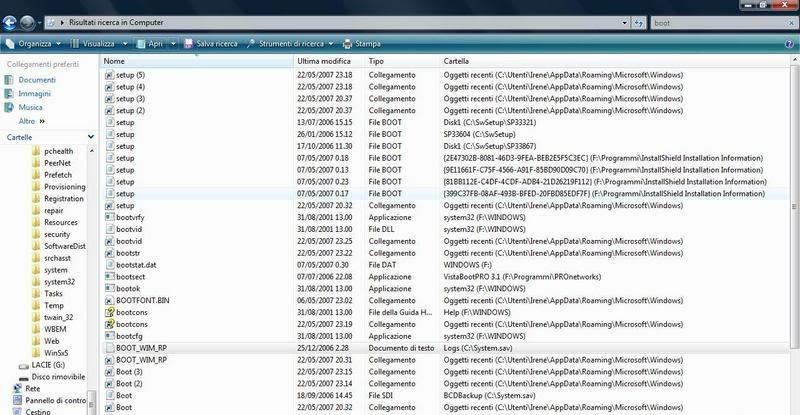The width and height of the screenshot is (800, 415).
Task: Sort by the Tipo column header
Action: coord(403,61)
